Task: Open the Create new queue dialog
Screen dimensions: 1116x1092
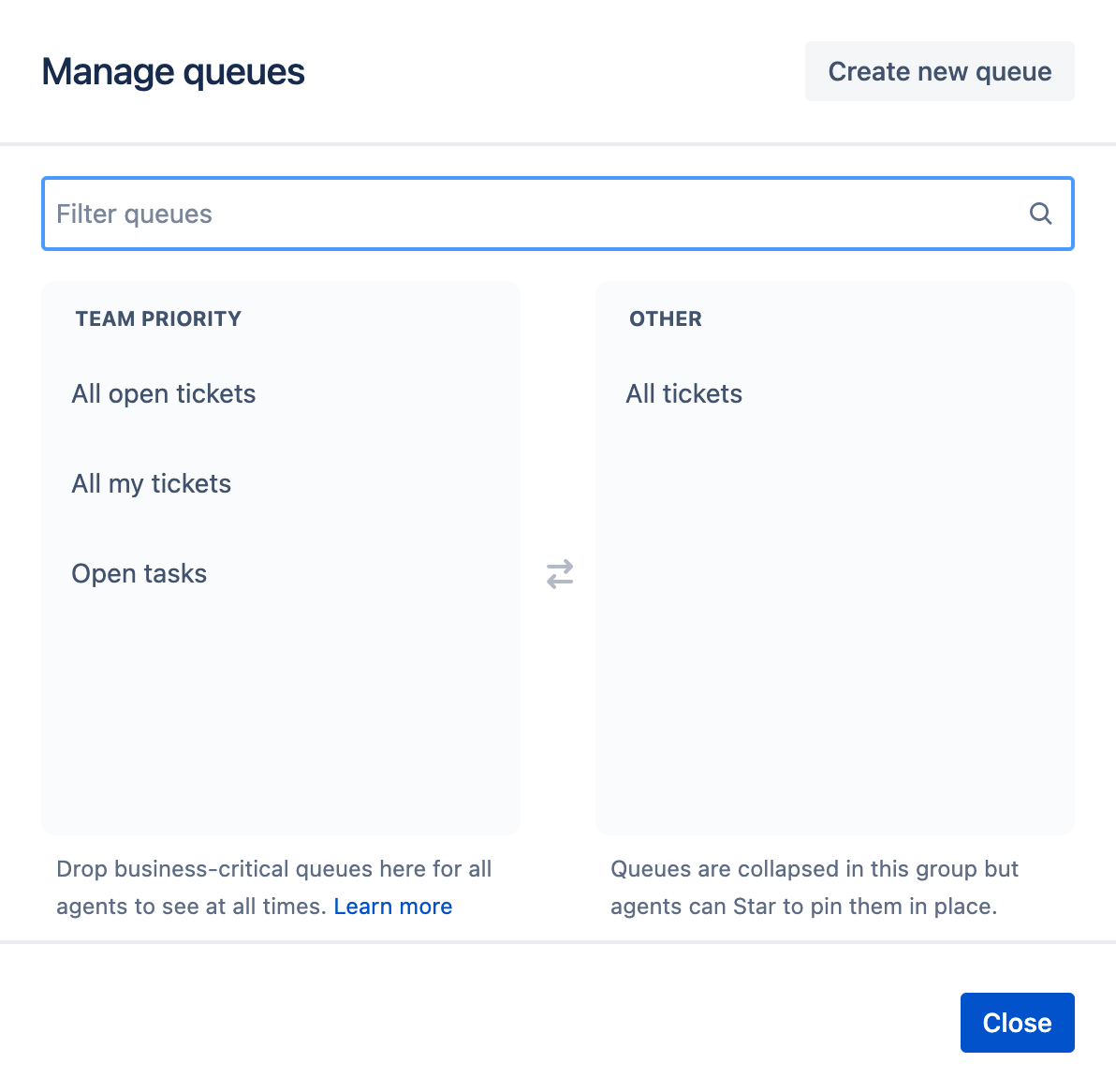Action: pos(939,70)
